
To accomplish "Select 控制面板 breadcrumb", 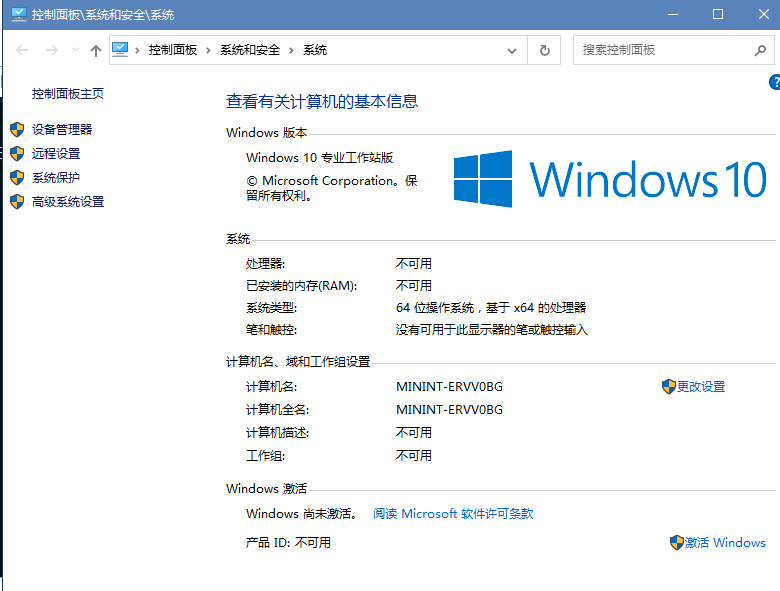I will (173, 50).
